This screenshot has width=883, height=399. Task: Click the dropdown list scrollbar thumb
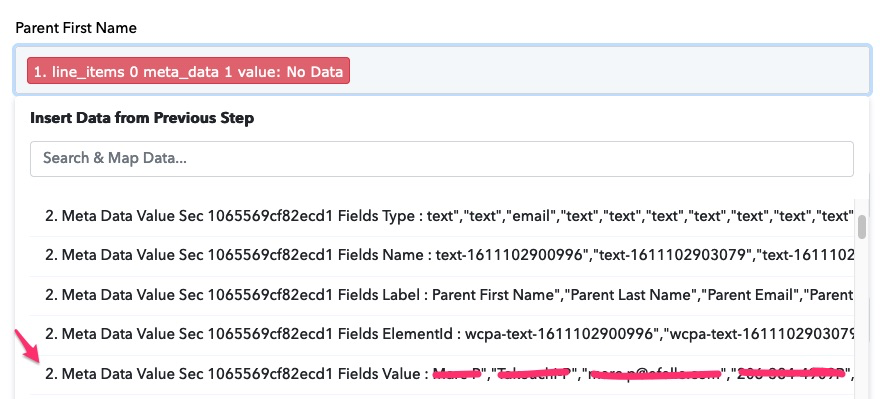point(862,227)
